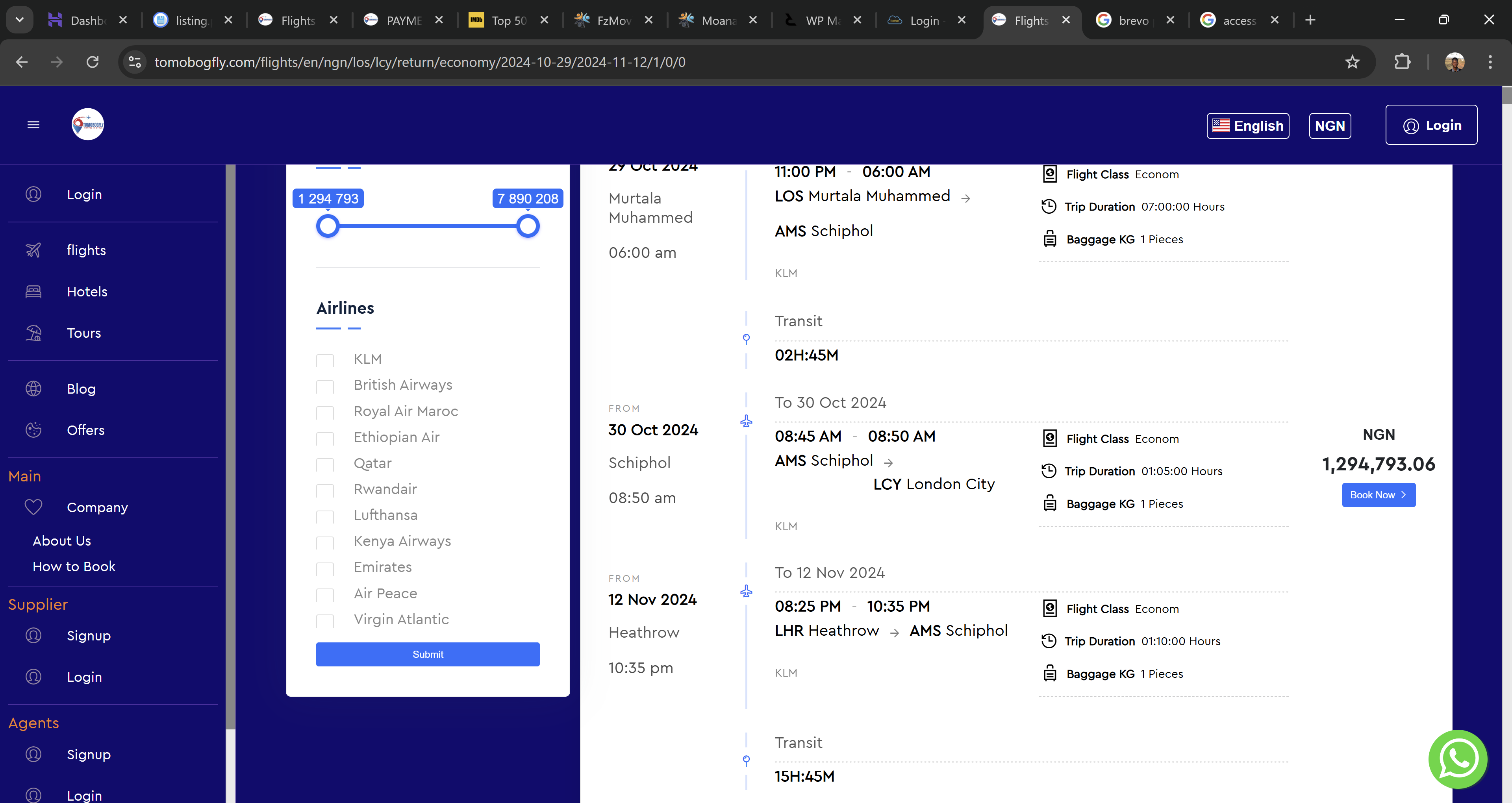This screenshot has width=1512, height=803.
Task: Click the Tomobogfly round logo
Action: coord(88,124)
